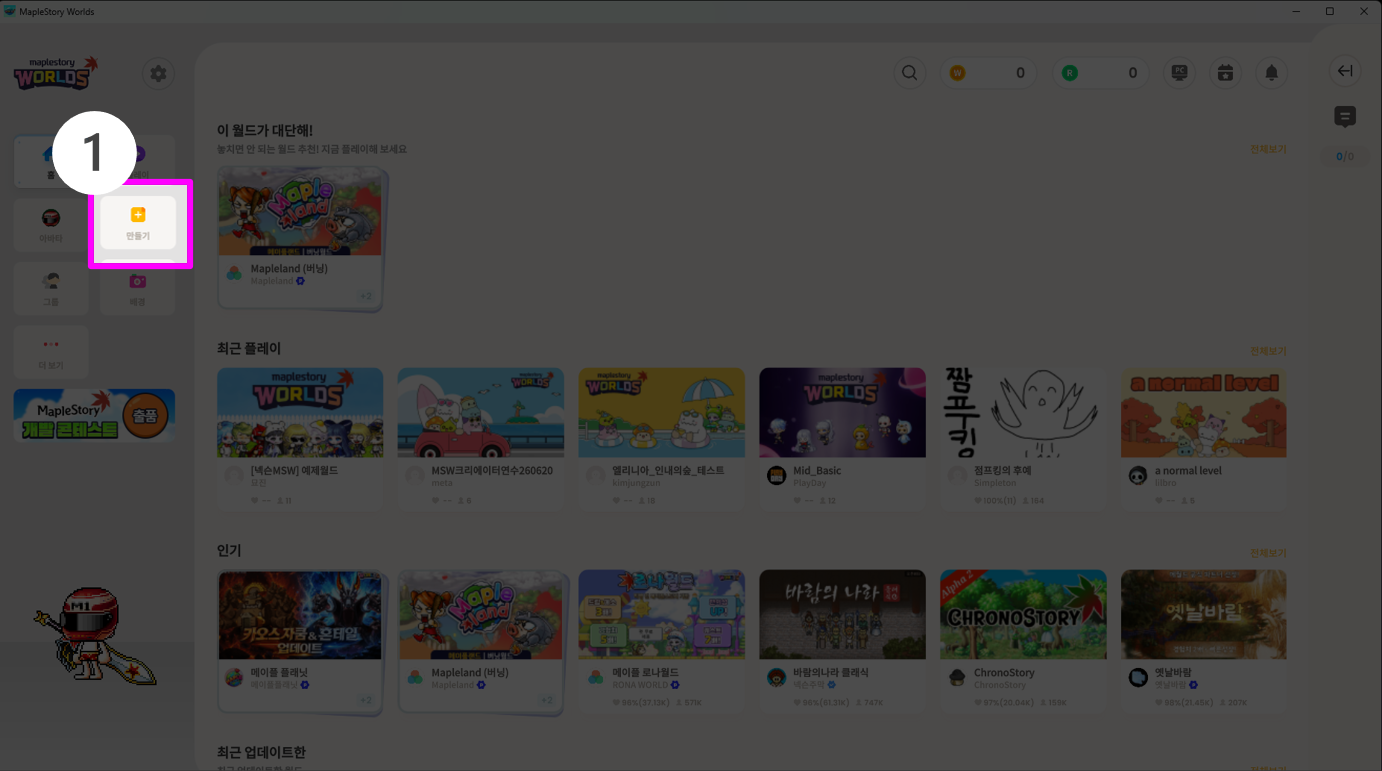Image resolution: width=1382 pixels, height=771 pixels.
Task: Open the 더 보기 (More) sidebar menu
Action: (x=51, y=352)
